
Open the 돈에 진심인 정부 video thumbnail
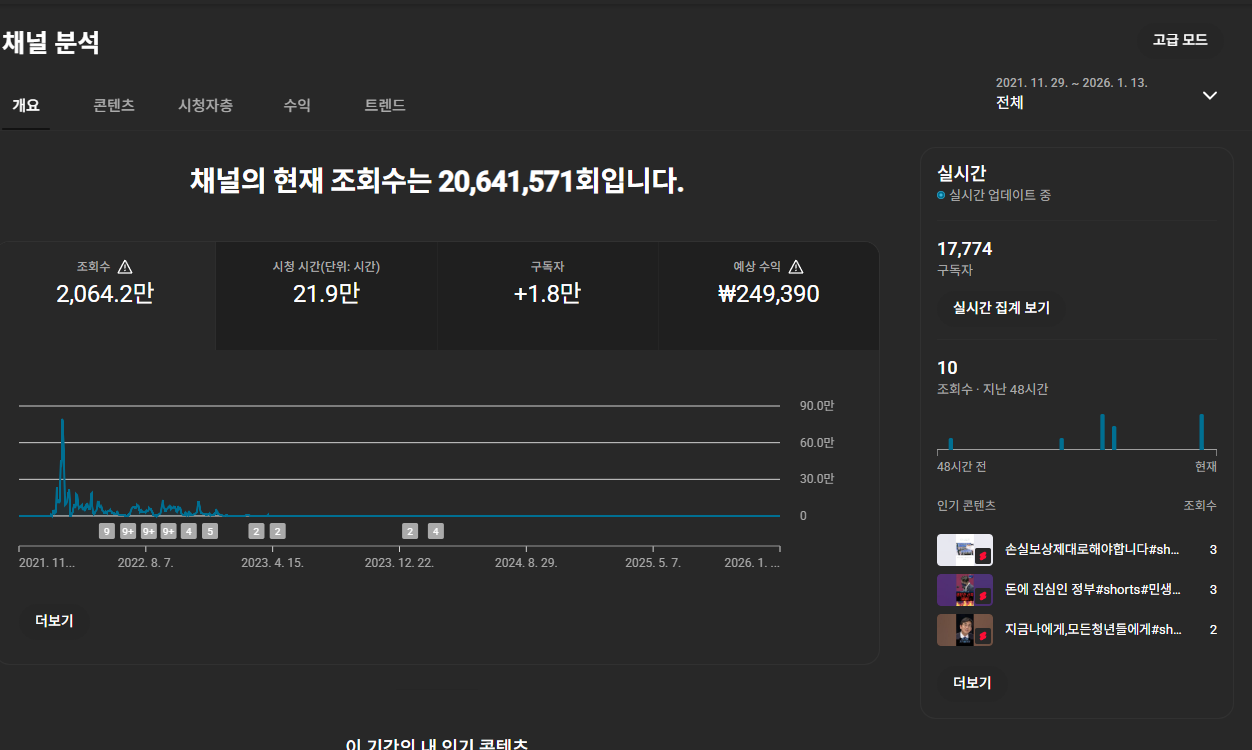point(964,590)
